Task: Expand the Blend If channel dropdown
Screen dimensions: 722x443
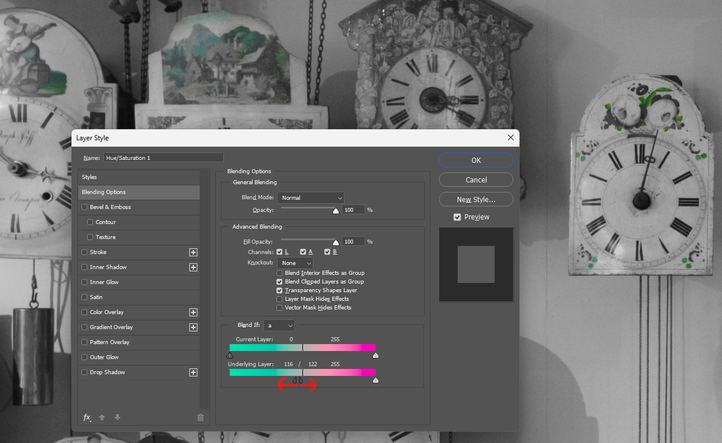Action: coord(277,326)
